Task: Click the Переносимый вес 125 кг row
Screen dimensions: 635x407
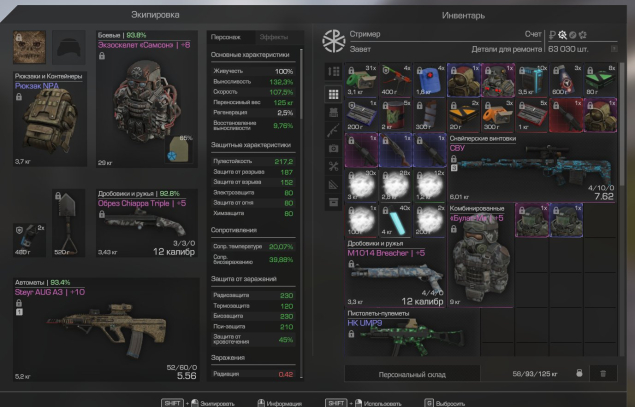Action: coord(253,102)
